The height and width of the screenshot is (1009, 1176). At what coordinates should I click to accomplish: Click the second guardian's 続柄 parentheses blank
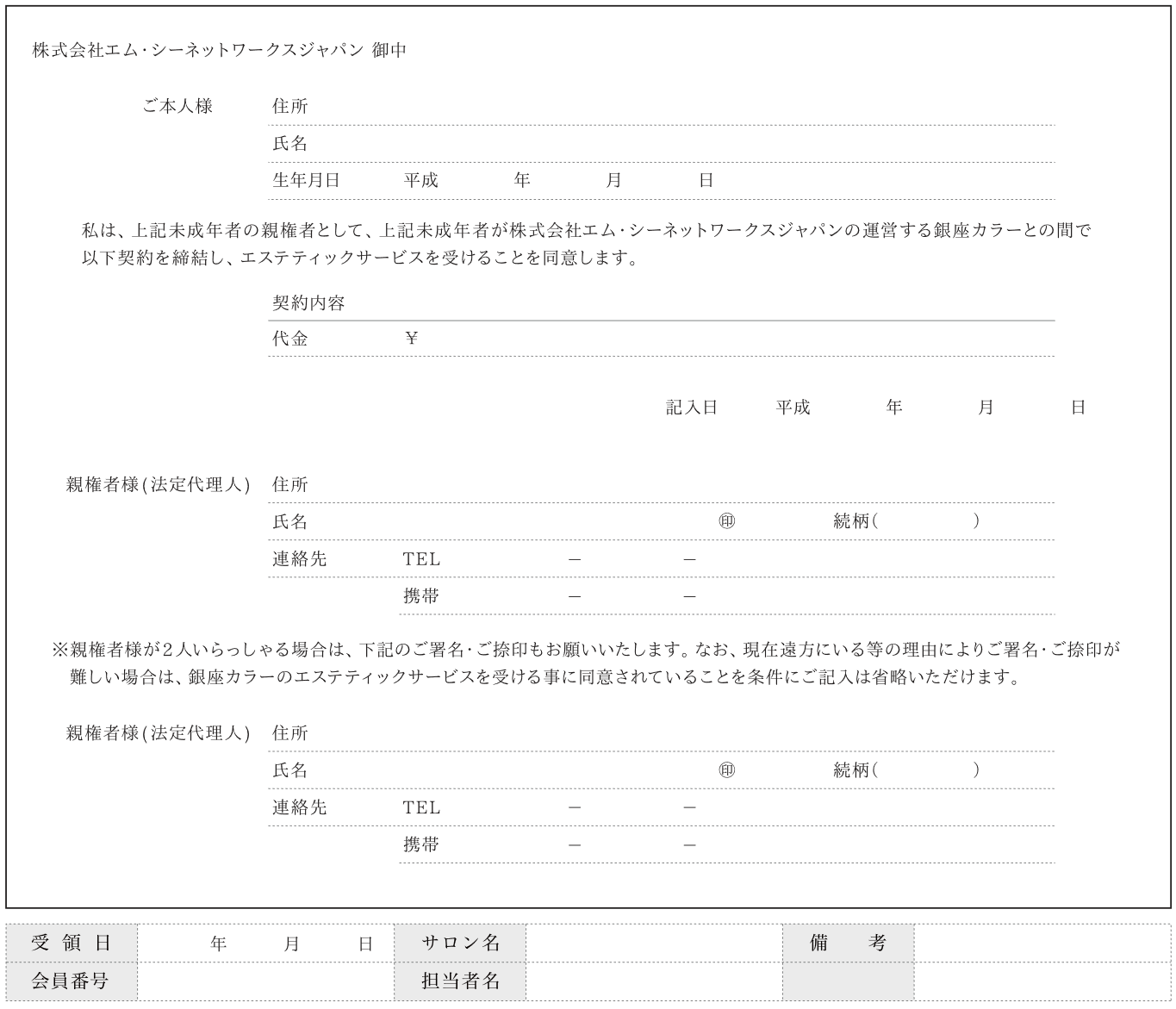coord(926,770)
